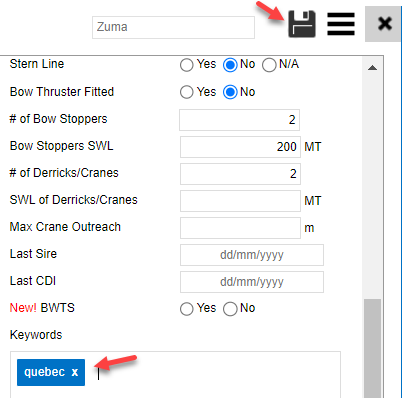Select No for Stern Line
Viewport: 402px width, 398px height.
tap(230, 65)
